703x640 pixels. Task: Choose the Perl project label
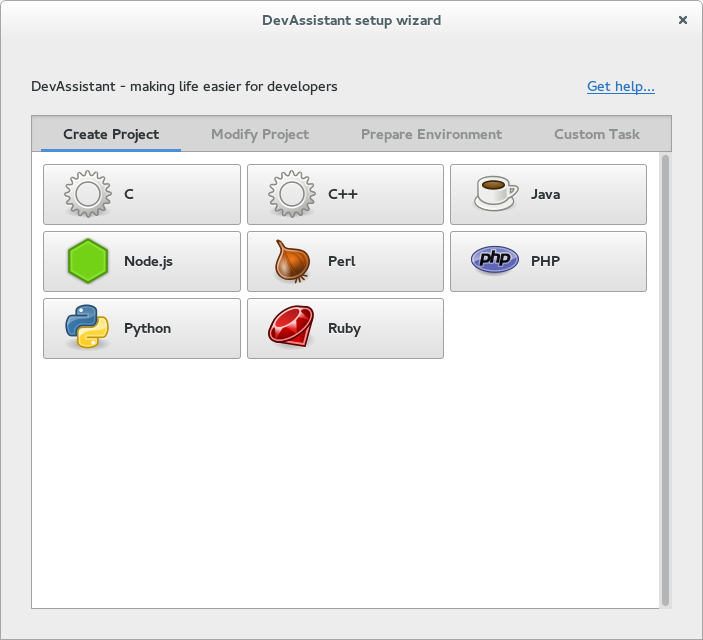tap(342, 261)
